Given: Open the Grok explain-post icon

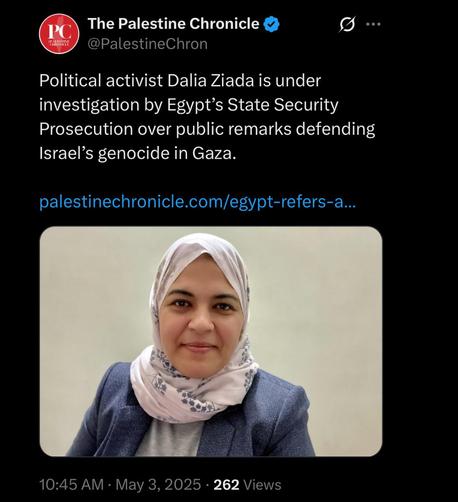Looking at the screenshot, I should [347, 24].
